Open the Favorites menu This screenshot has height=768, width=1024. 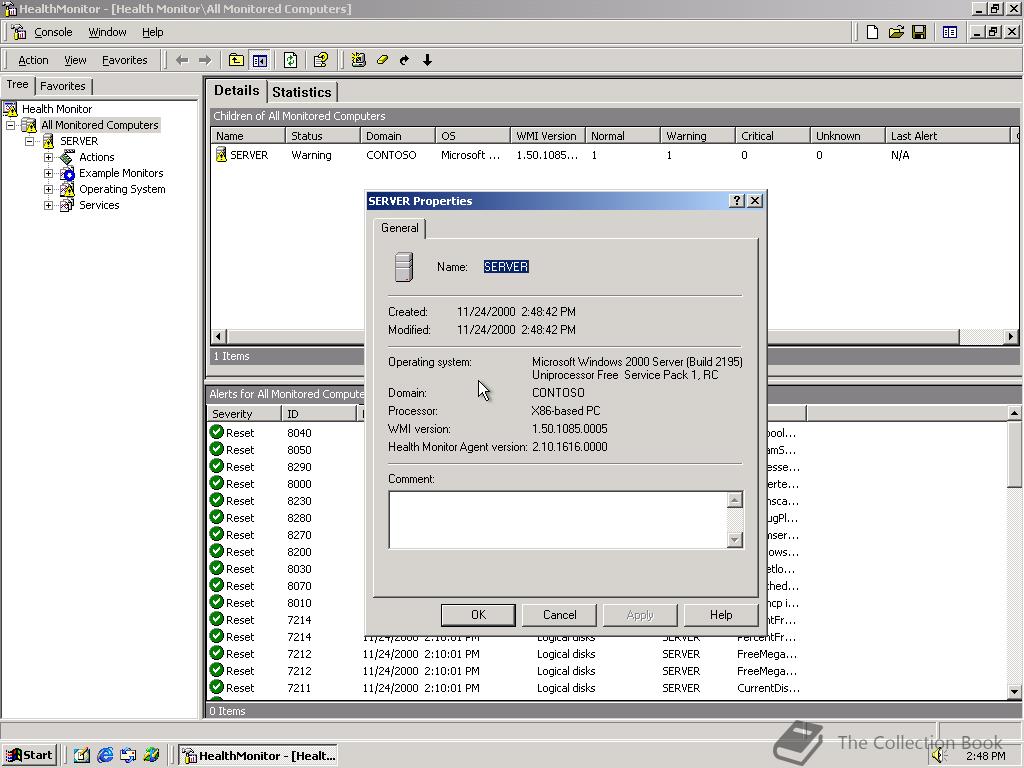pyautogui.click(x=125, y=60)
